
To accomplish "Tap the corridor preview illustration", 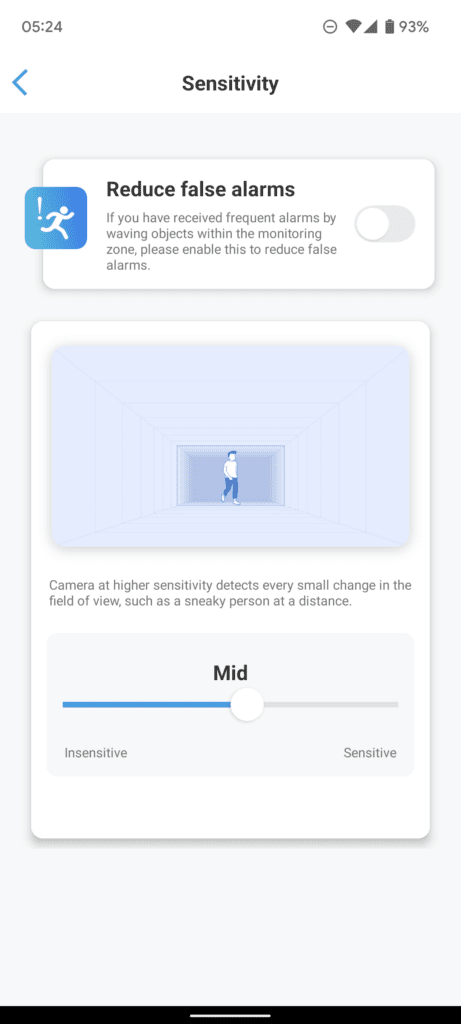I will tap(230, 446).
